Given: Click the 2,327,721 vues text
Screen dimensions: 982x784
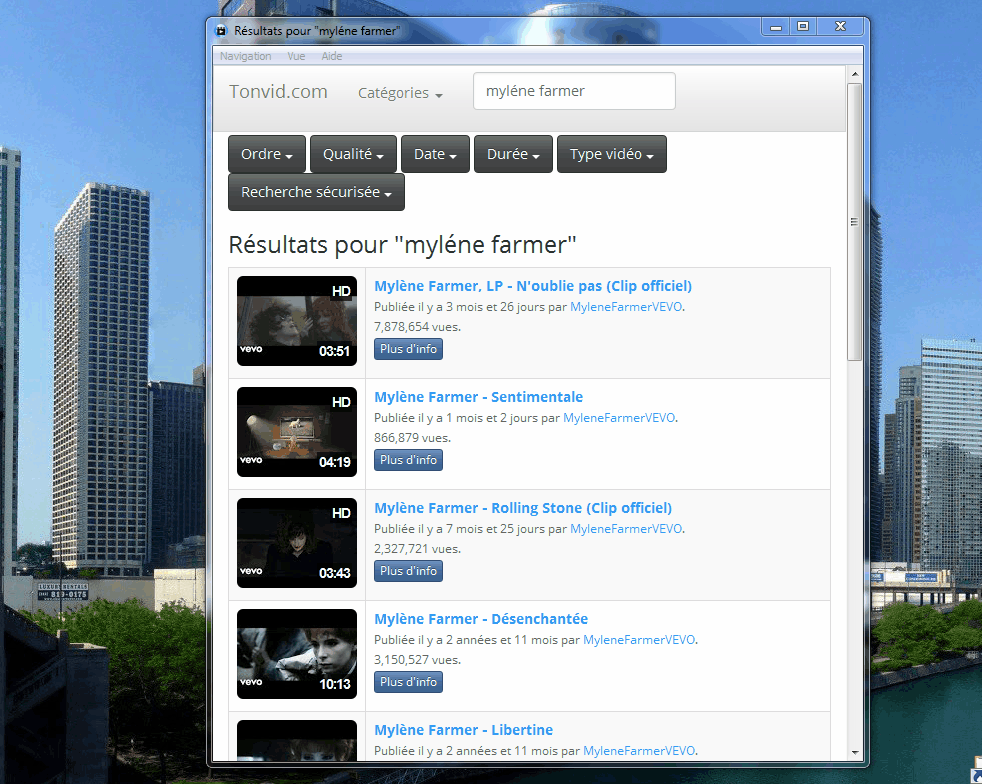Looking at the screenshot, I should [417, 549].
